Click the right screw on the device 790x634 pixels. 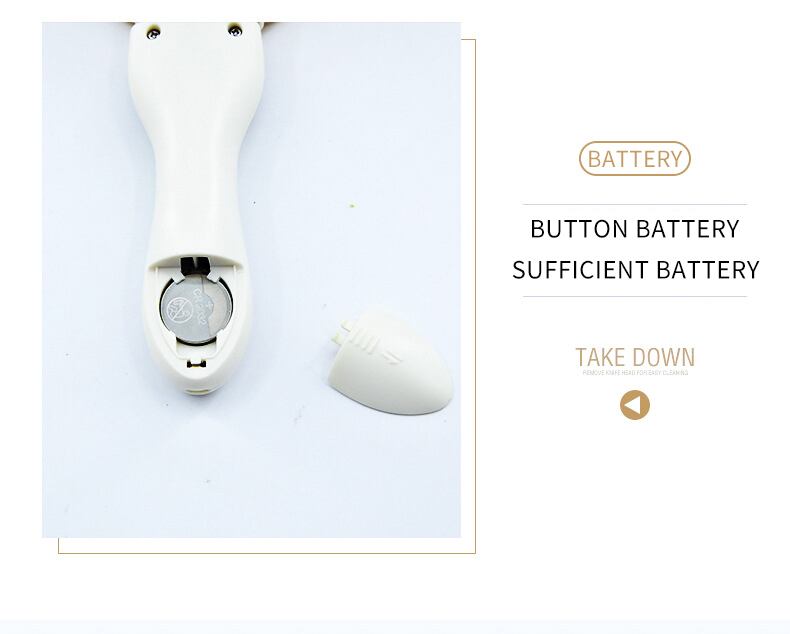(235, 31)
